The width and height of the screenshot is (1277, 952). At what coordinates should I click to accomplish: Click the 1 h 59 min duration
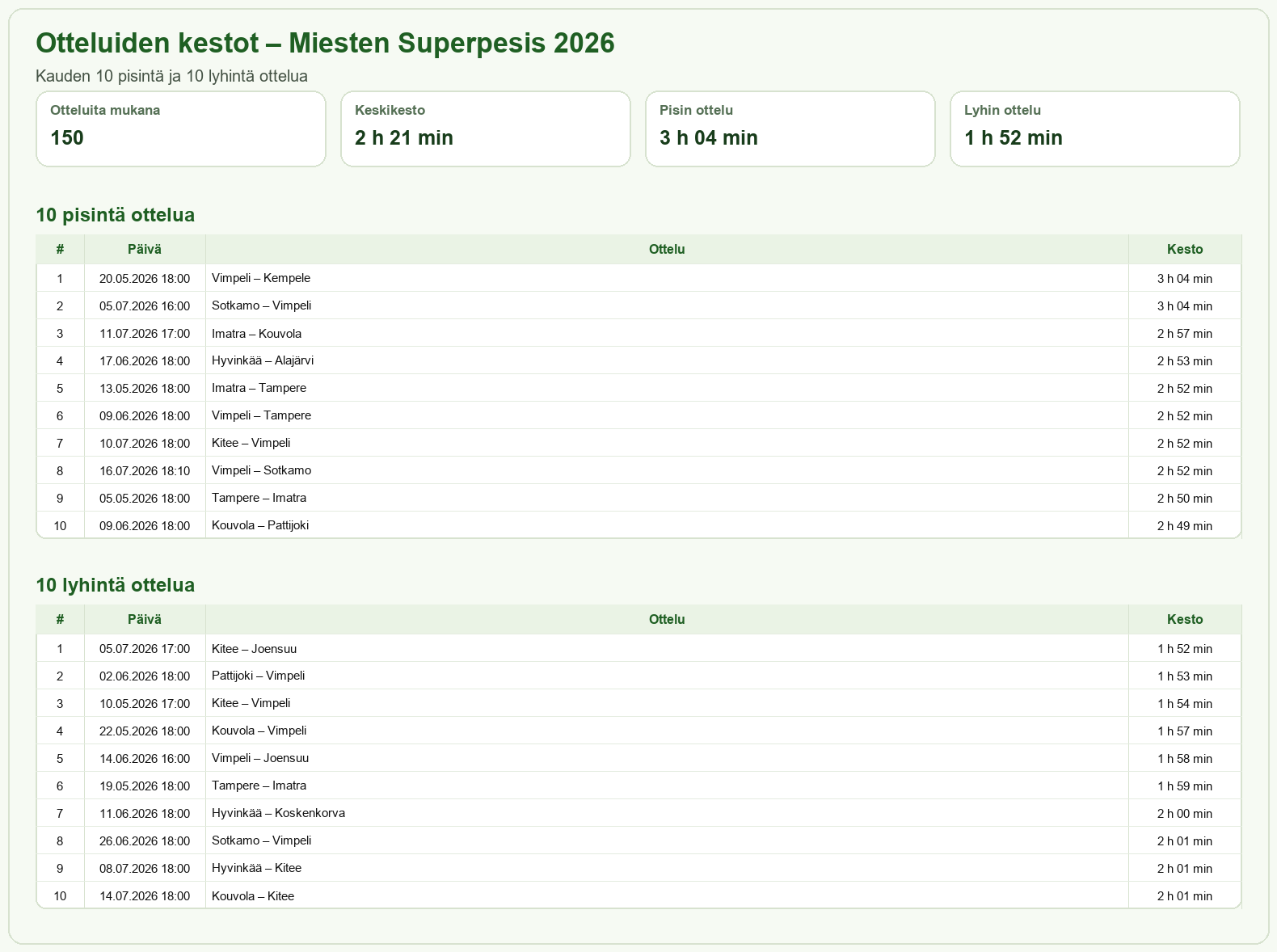point(1185,786)
